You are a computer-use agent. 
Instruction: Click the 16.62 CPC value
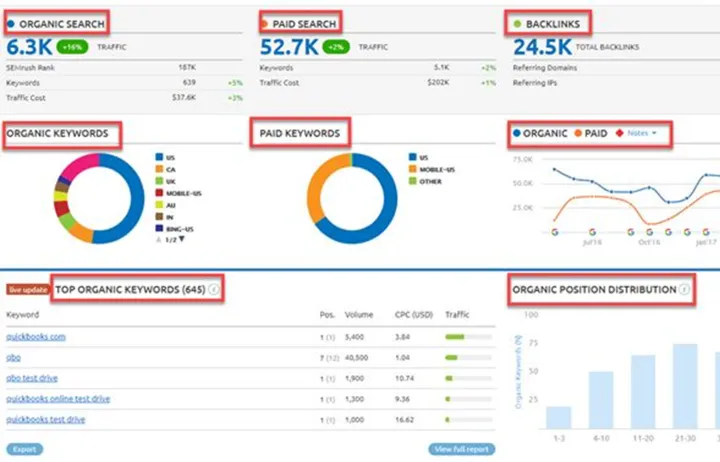point(404,420)
